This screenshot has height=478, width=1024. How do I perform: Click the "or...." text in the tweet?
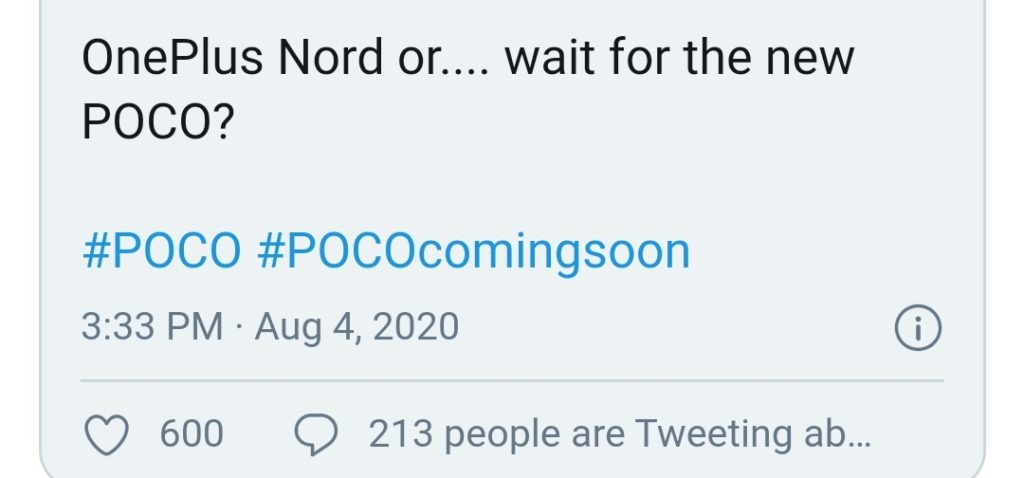tap(441, 59)
